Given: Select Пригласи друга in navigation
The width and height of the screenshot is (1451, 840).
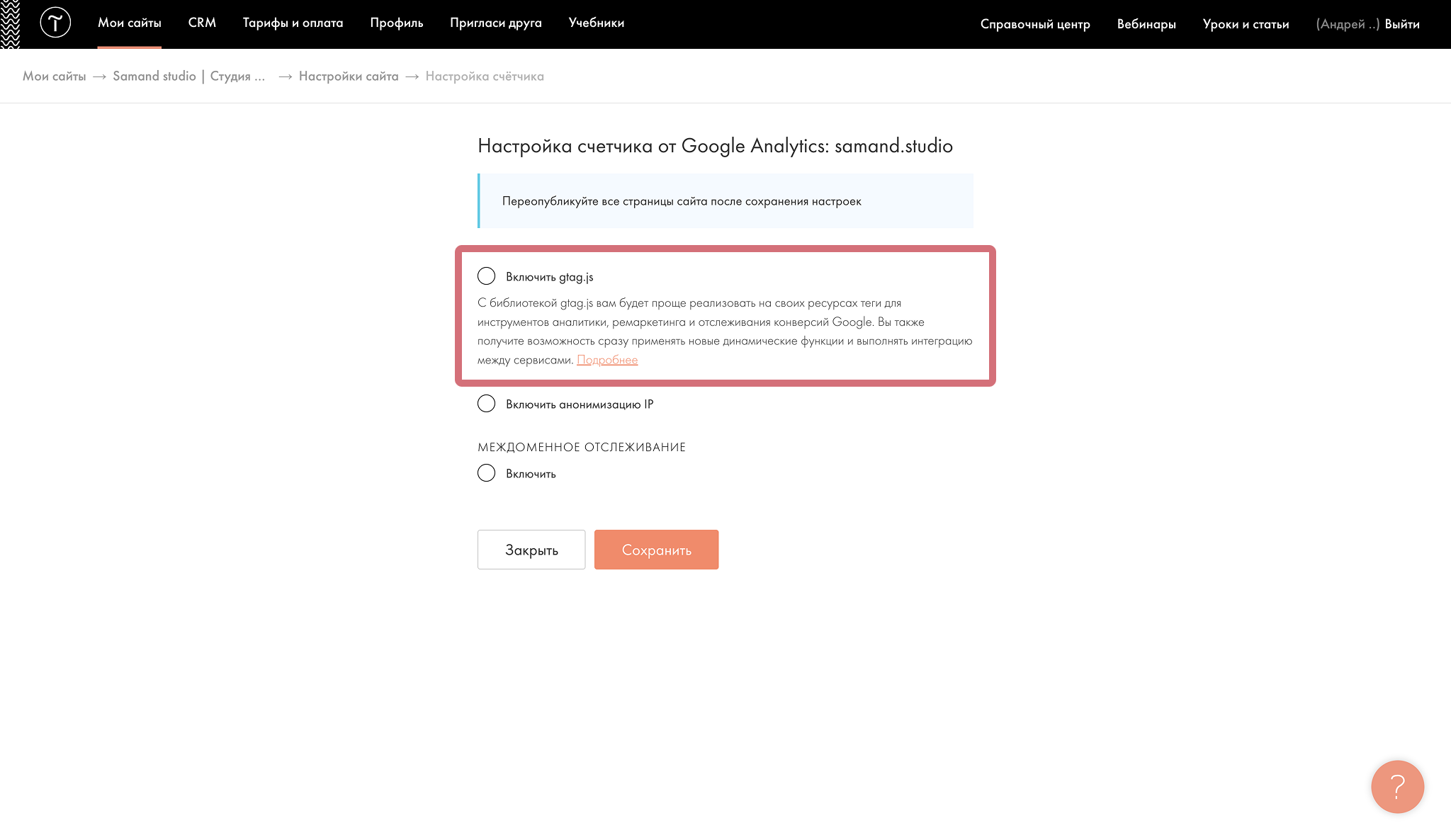Looking at the screenshot, I should (x=496, y=23).
